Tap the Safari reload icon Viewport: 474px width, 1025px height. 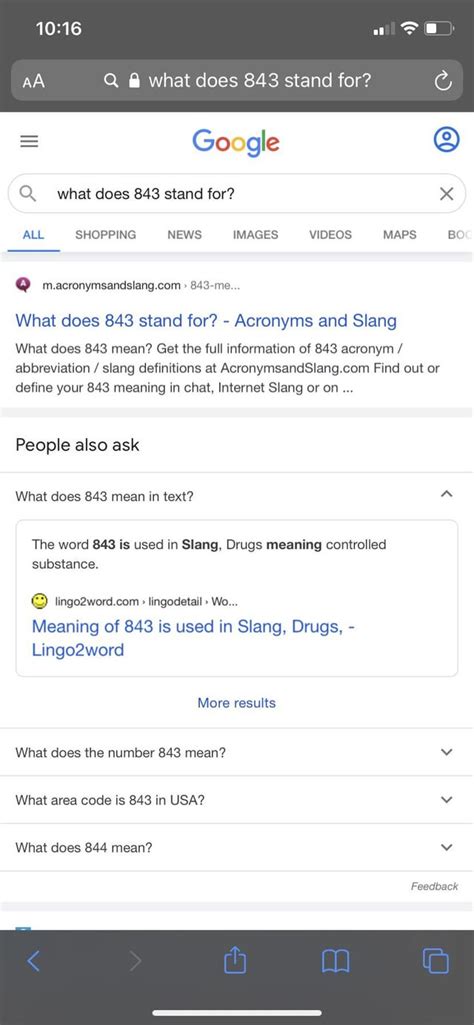(x=443, y=81)
